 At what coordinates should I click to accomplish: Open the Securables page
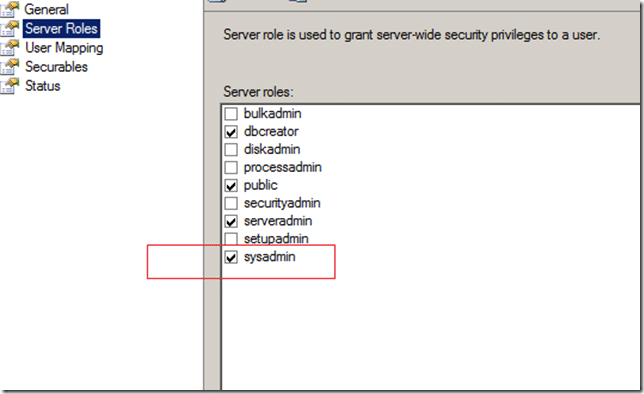(56, 67)
